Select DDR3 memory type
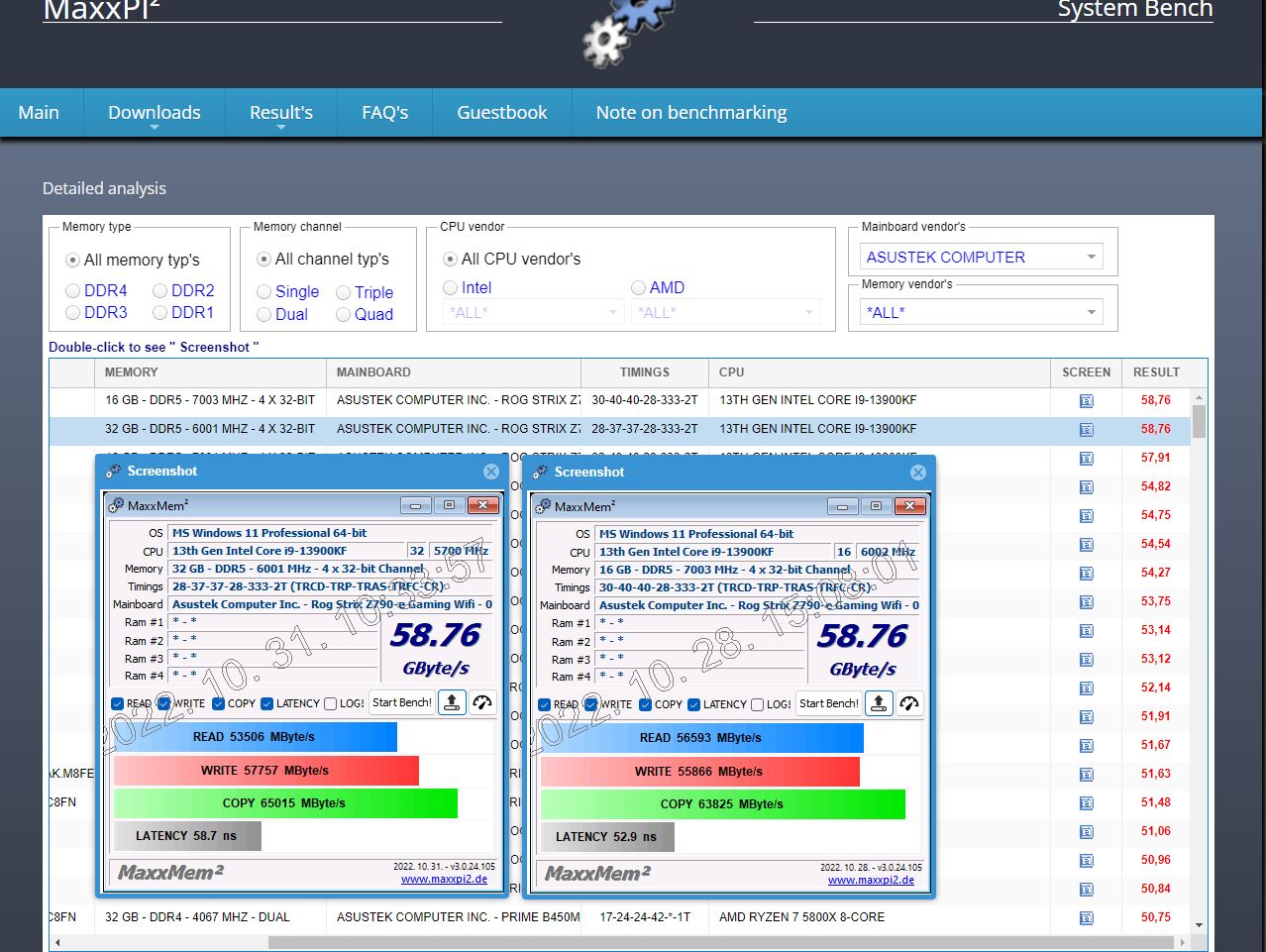 coord(72,313)
